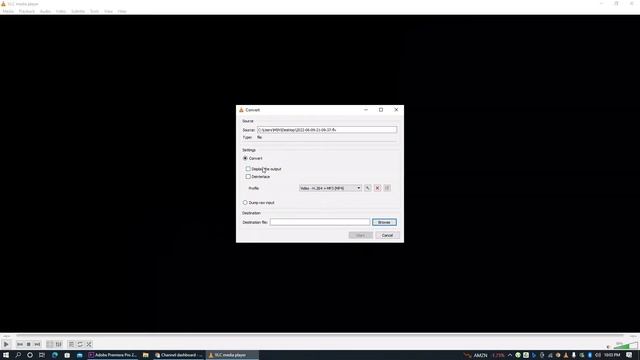
Task: Open the Help menu
Action: click(x=122, y=11)
